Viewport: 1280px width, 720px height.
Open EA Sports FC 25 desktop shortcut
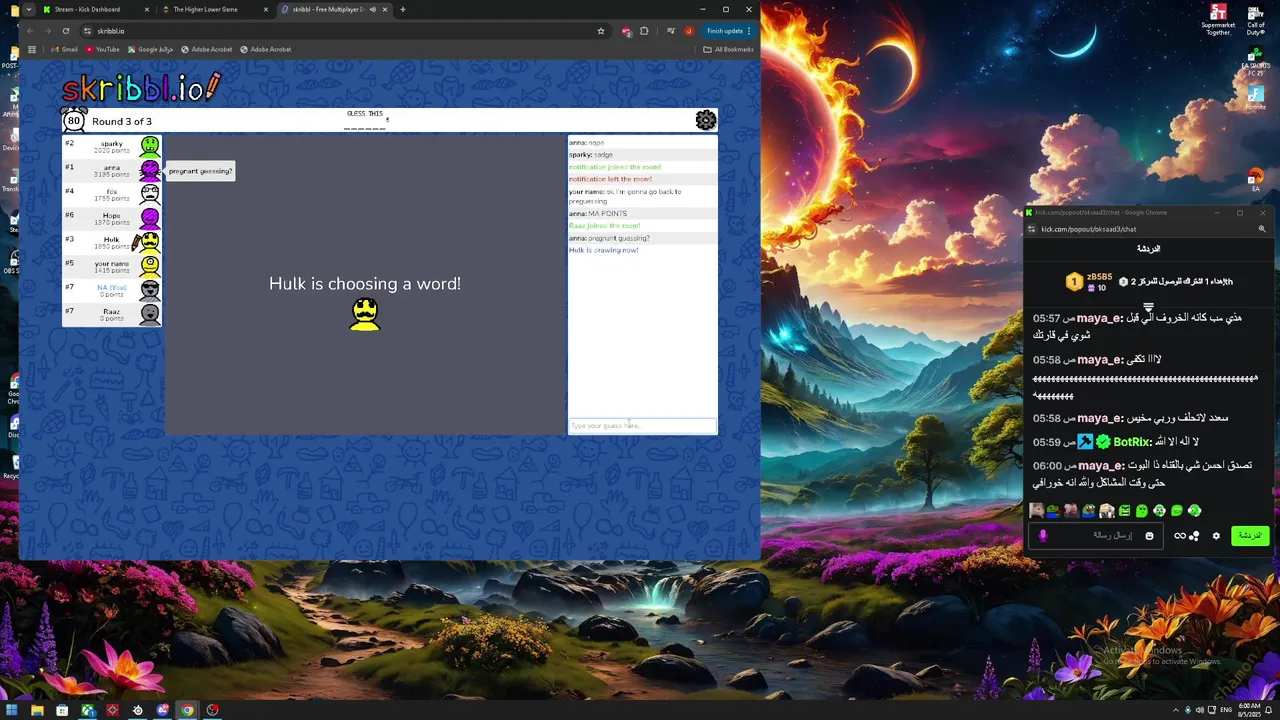click(x=1255, y=60)
